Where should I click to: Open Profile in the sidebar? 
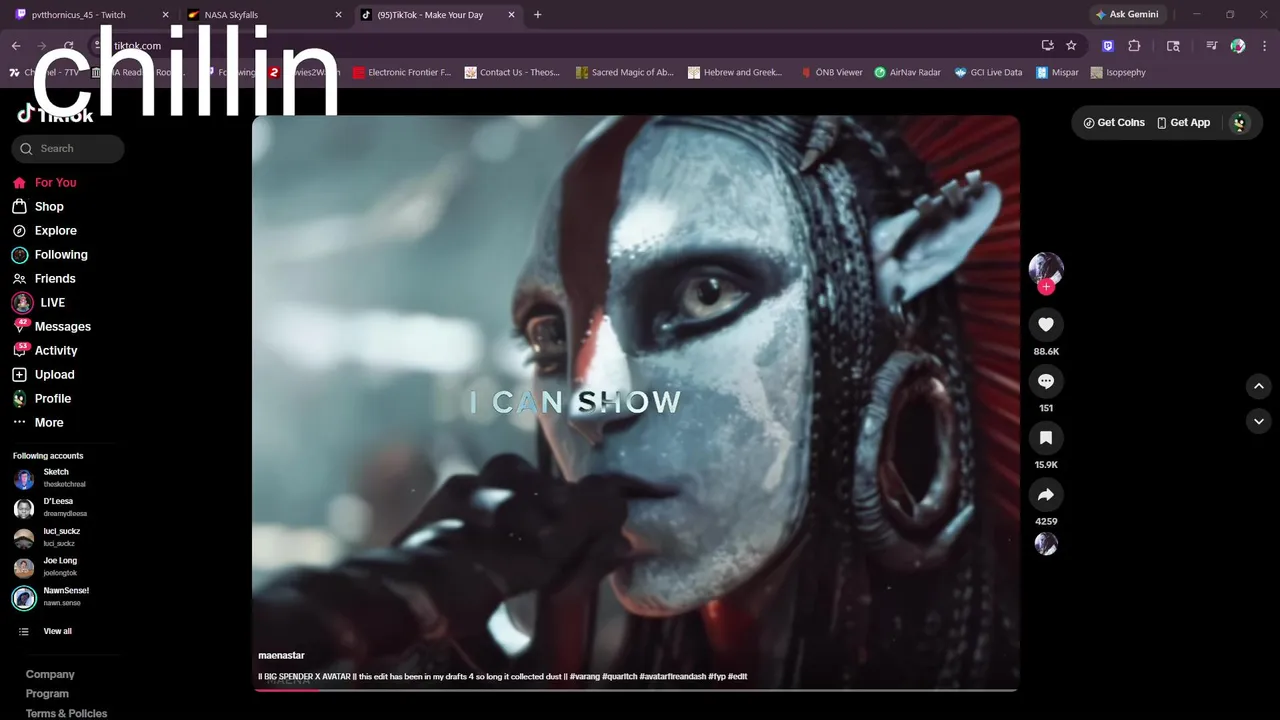(43, 398)
